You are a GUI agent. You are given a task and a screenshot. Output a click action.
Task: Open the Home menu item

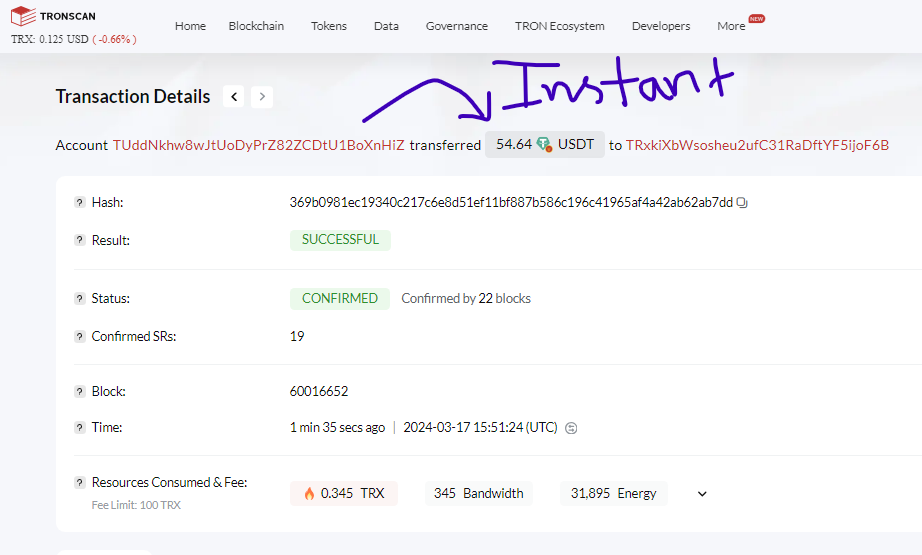click(190, 26)
